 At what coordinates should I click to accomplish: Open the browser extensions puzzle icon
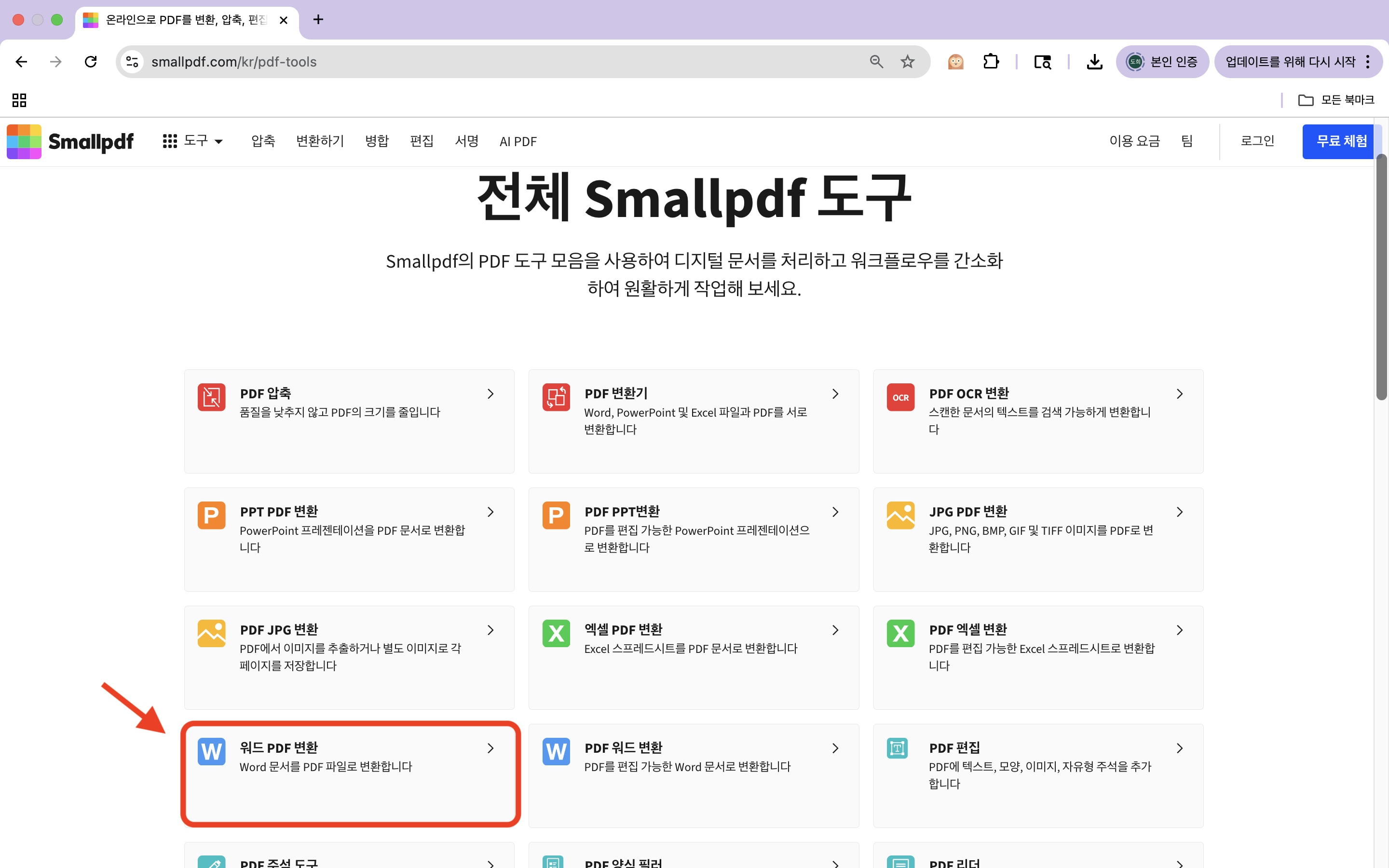[991, 62]
